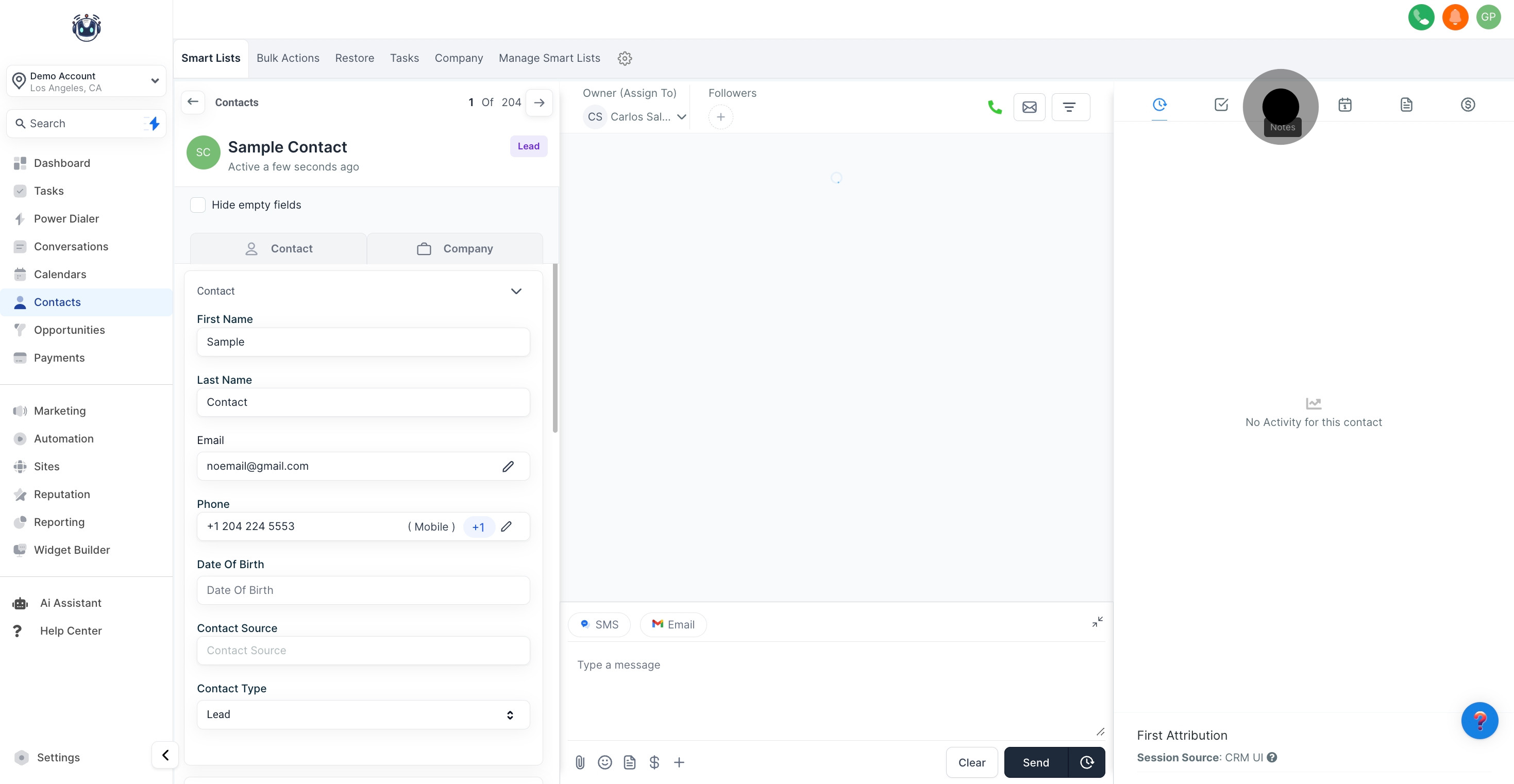Collapse the Contact section chevron

click(515, 291)
